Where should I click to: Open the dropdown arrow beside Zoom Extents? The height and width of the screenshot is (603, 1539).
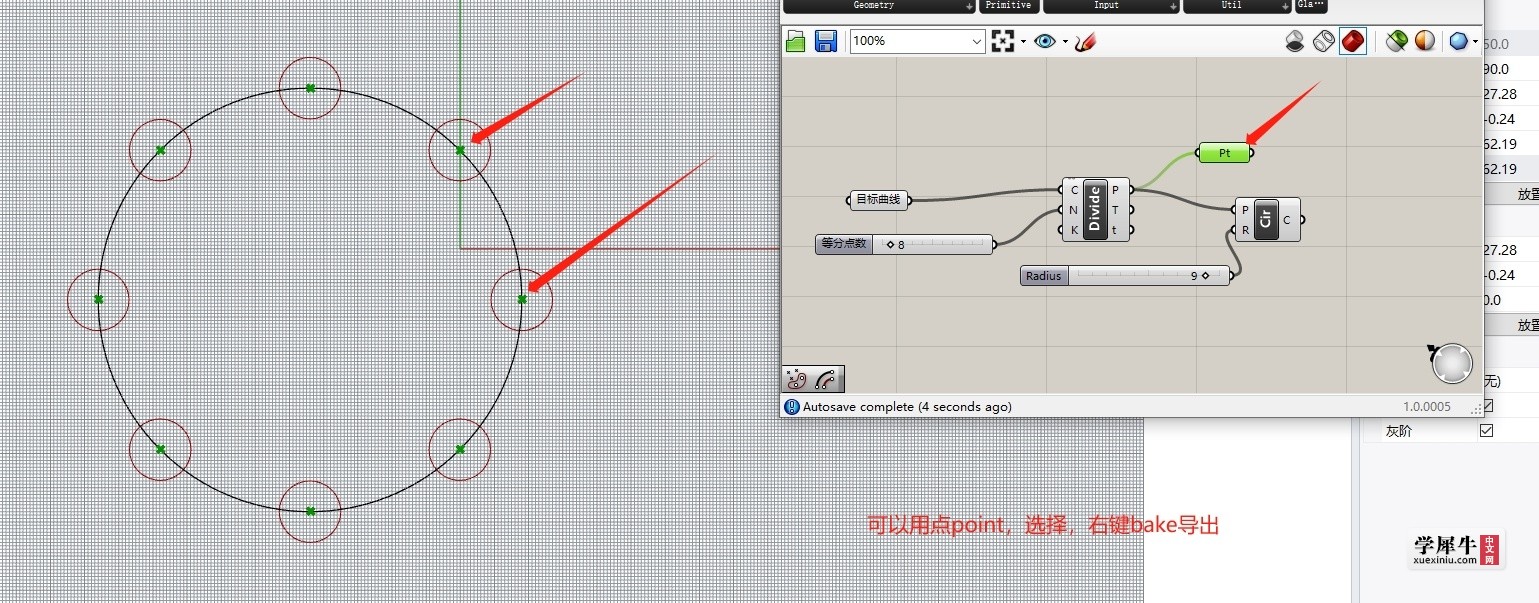click(x=1022, y=42)
